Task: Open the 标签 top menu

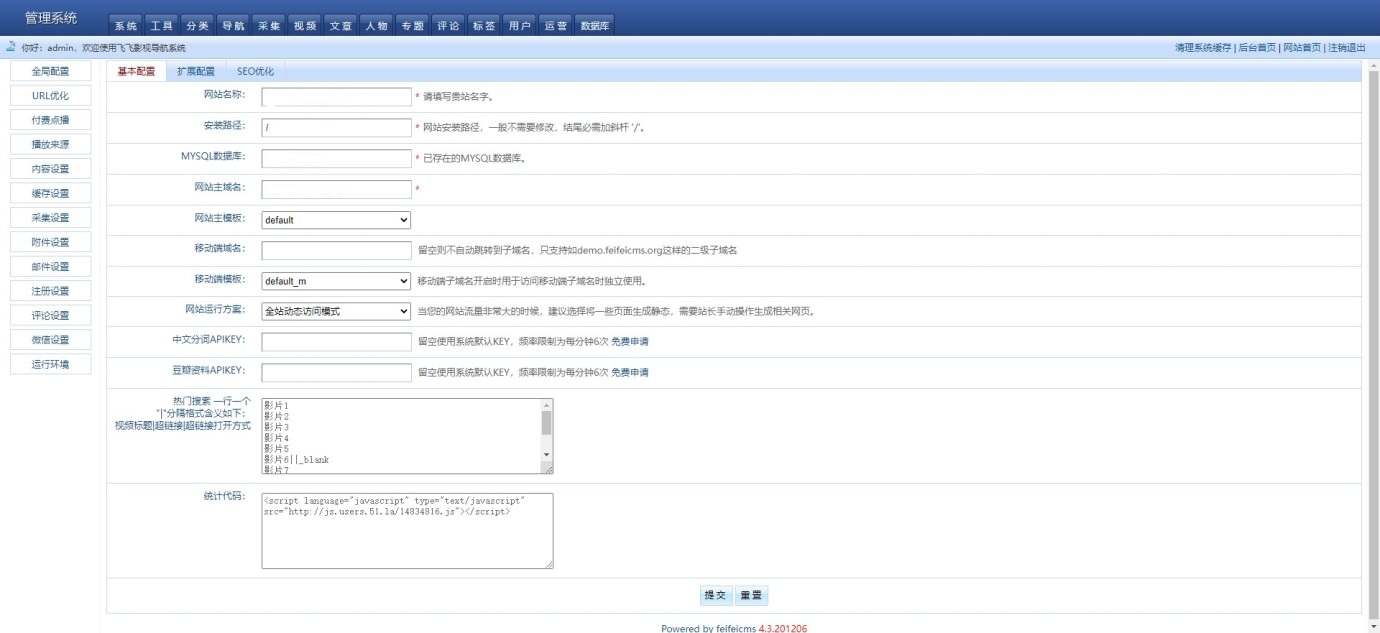Action: pos(485,26)
